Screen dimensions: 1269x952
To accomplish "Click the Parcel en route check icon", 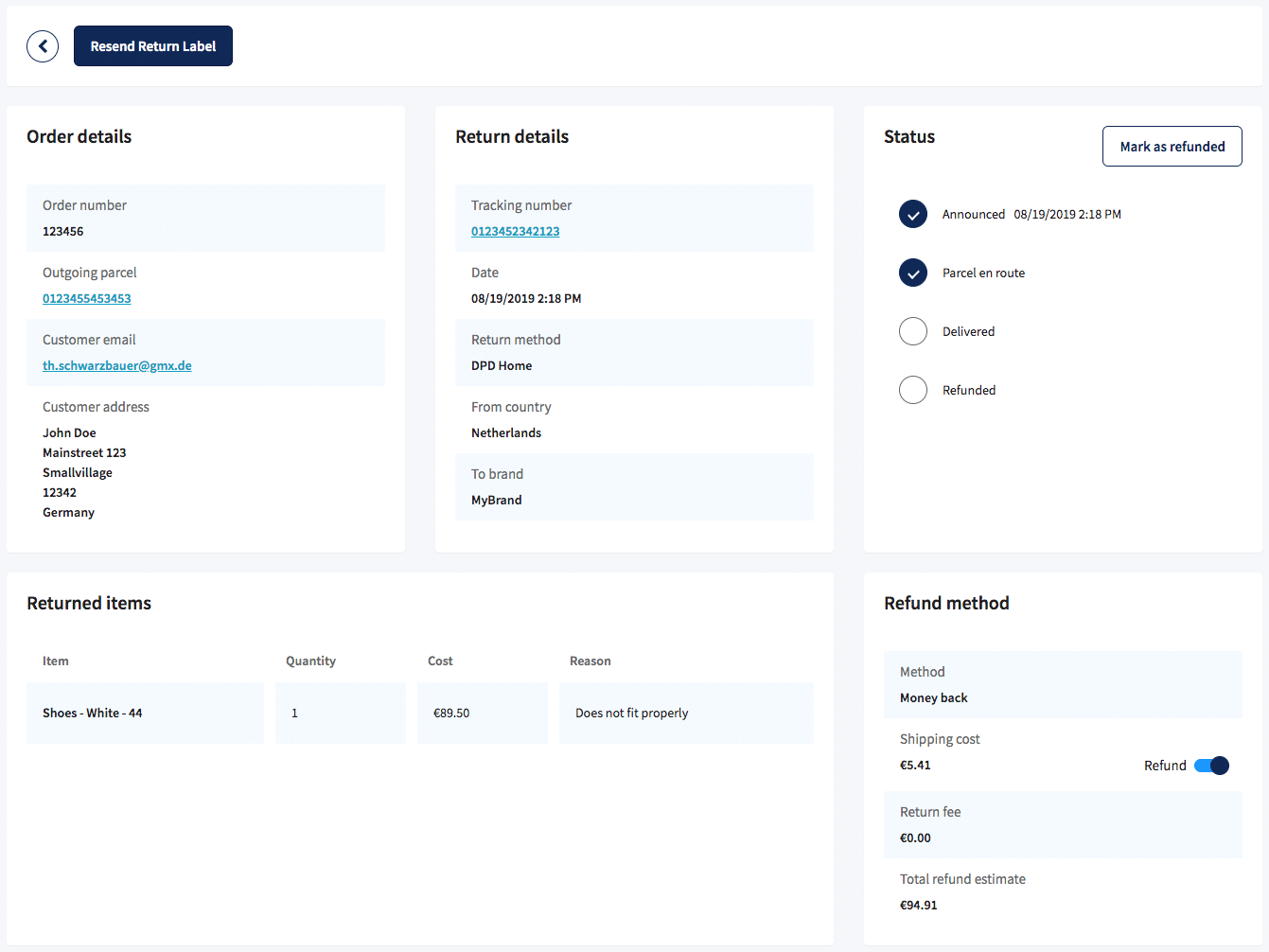I will coord(913,273).
